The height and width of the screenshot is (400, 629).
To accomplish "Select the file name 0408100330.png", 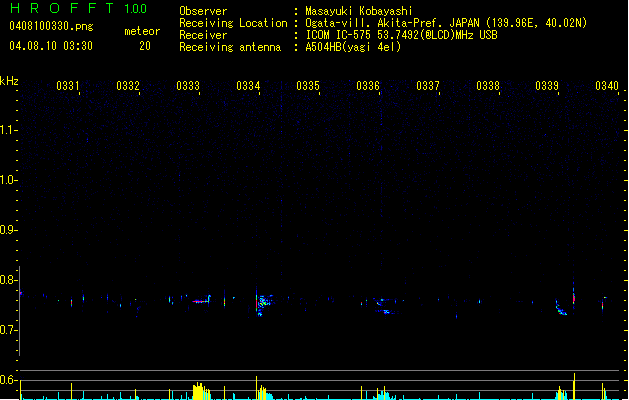I will pos(51,26).
